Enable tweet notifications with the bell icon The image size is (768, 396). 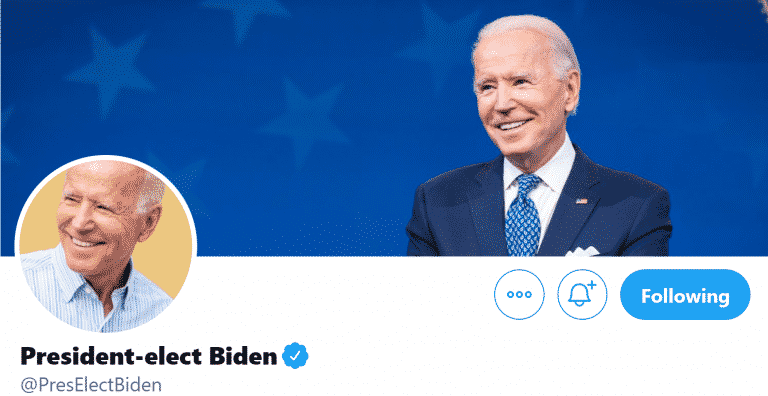[x=582, y=295]
